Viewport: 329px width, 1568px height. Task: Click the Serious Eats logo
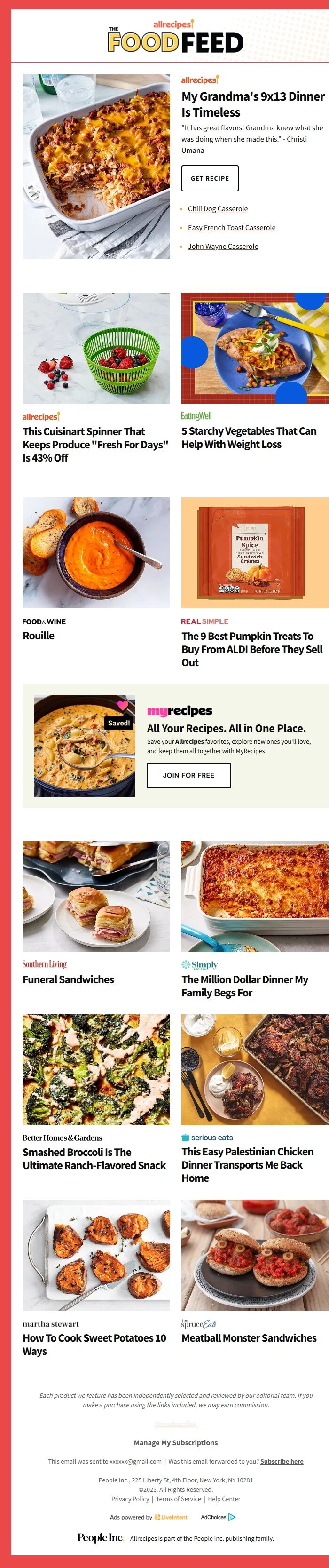[207, 1138]
